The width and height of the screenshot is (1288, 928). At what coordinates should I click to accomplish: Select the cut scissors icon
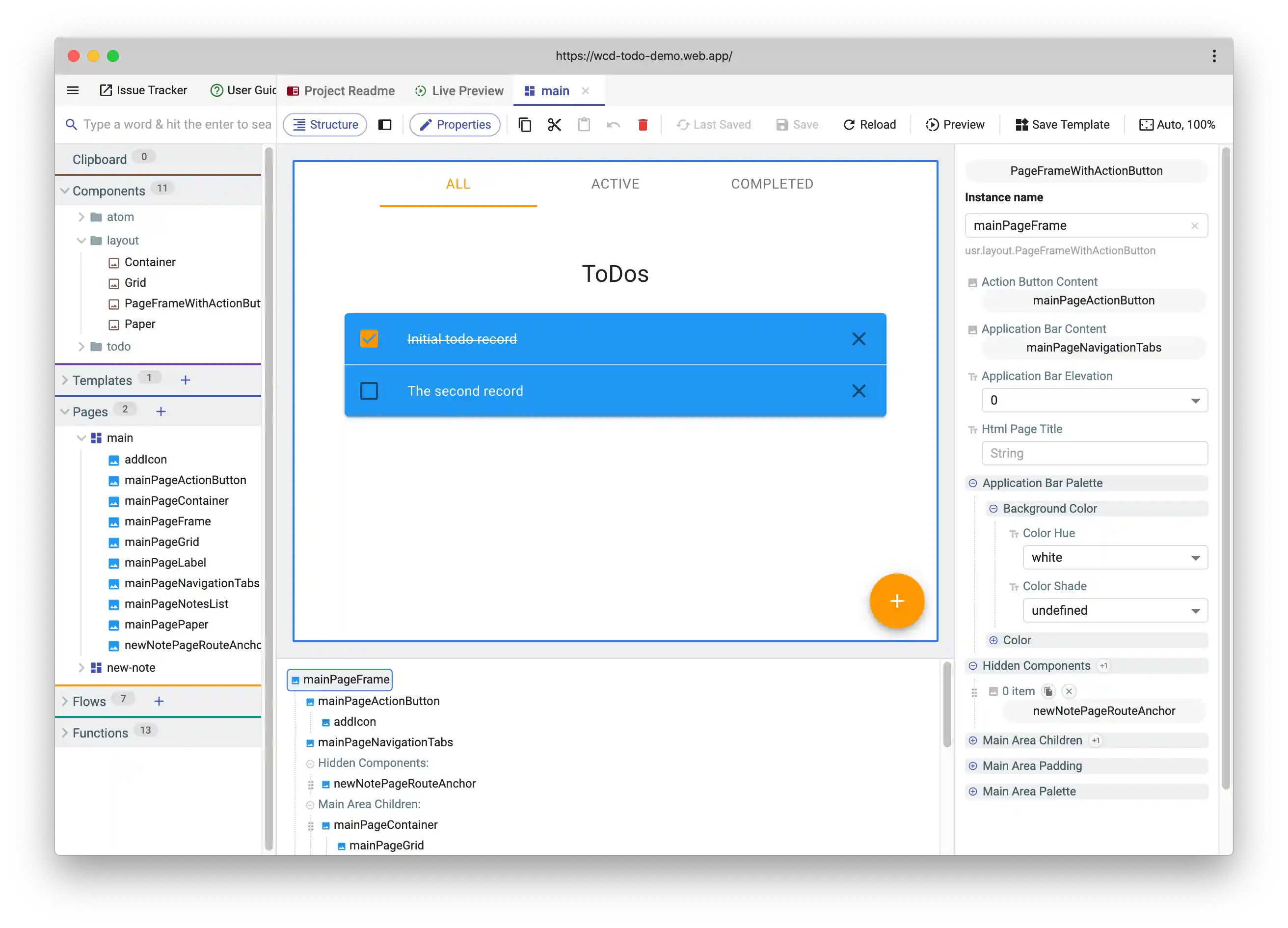(555, 124)
